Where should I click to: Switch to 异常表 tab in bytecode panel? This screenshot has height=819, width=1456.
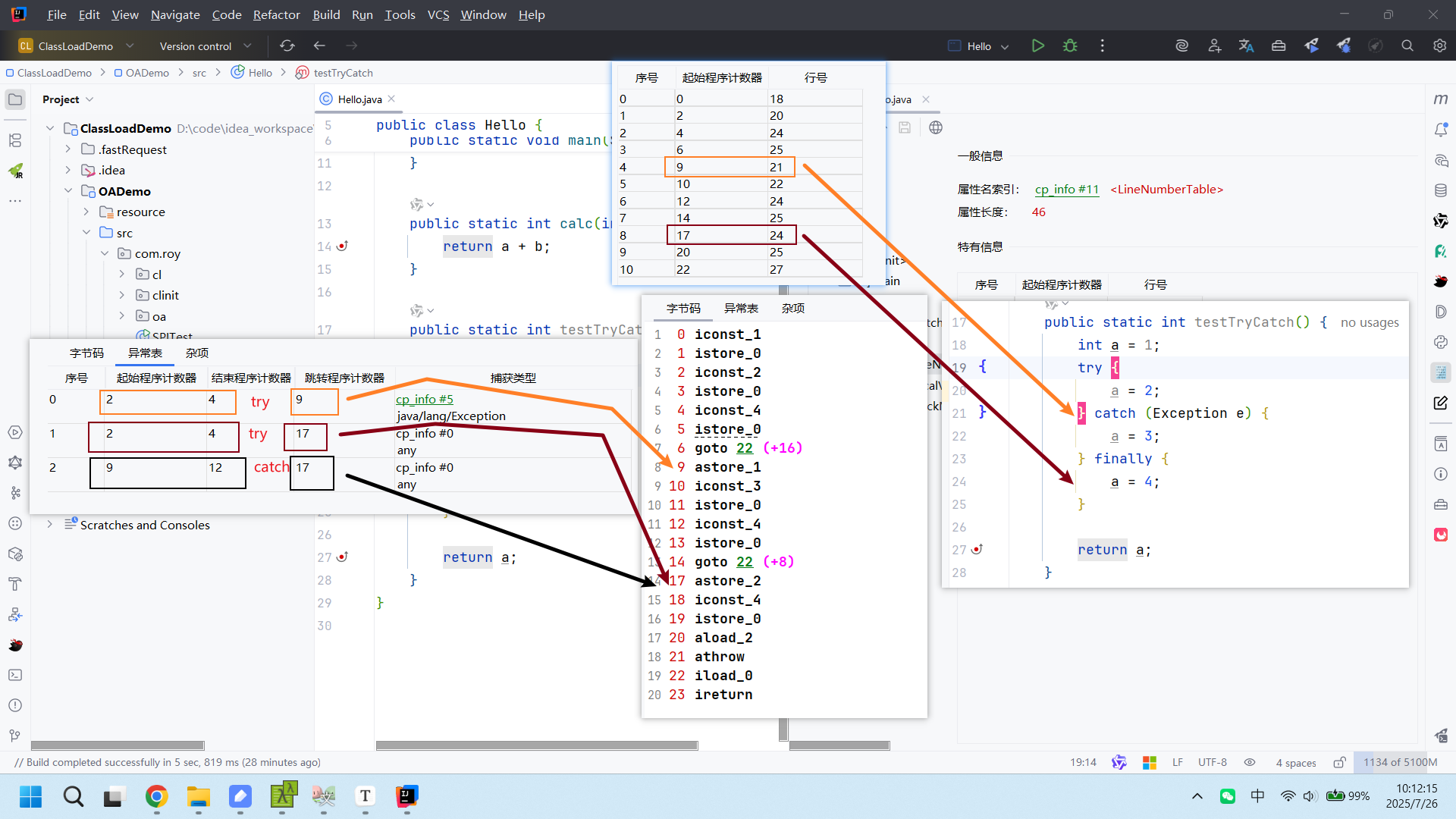coord(741,308)
